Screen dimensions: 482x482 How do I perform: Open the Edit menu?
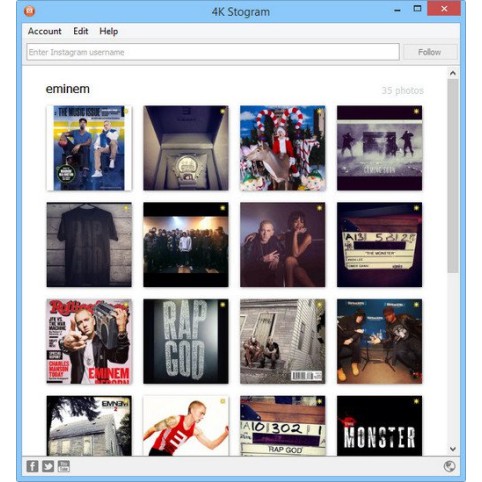[x=81, y=31]
